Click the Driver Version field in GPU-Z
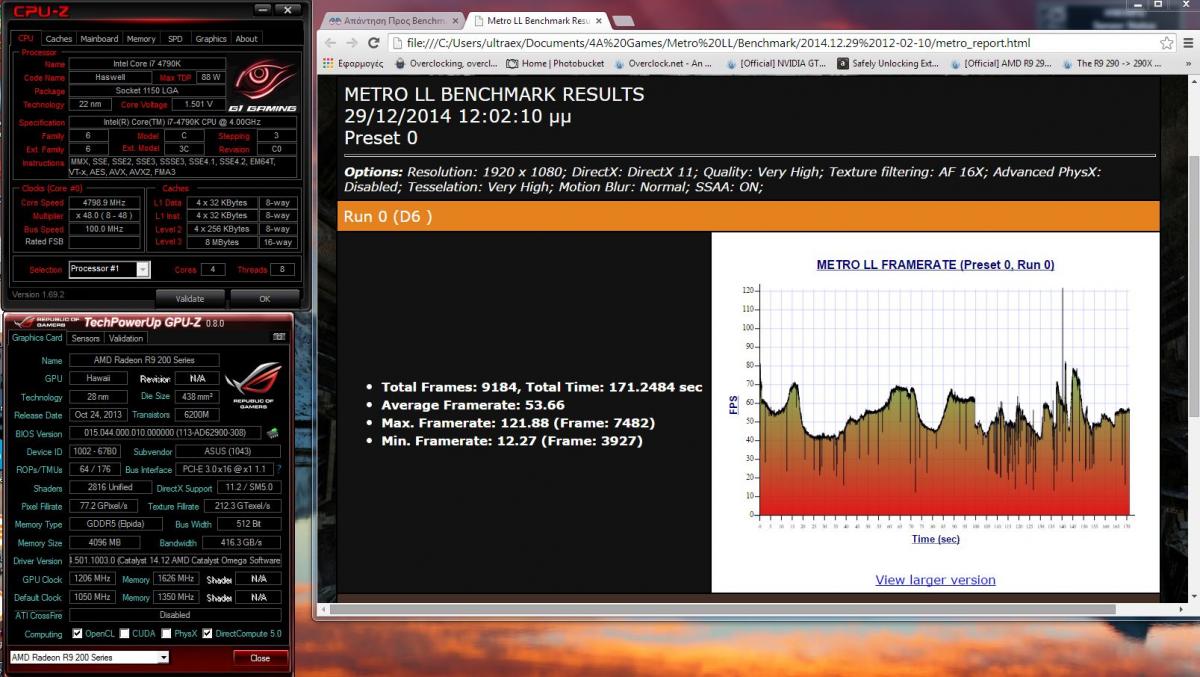This screenshot has height=677, width=1200. 175,561
